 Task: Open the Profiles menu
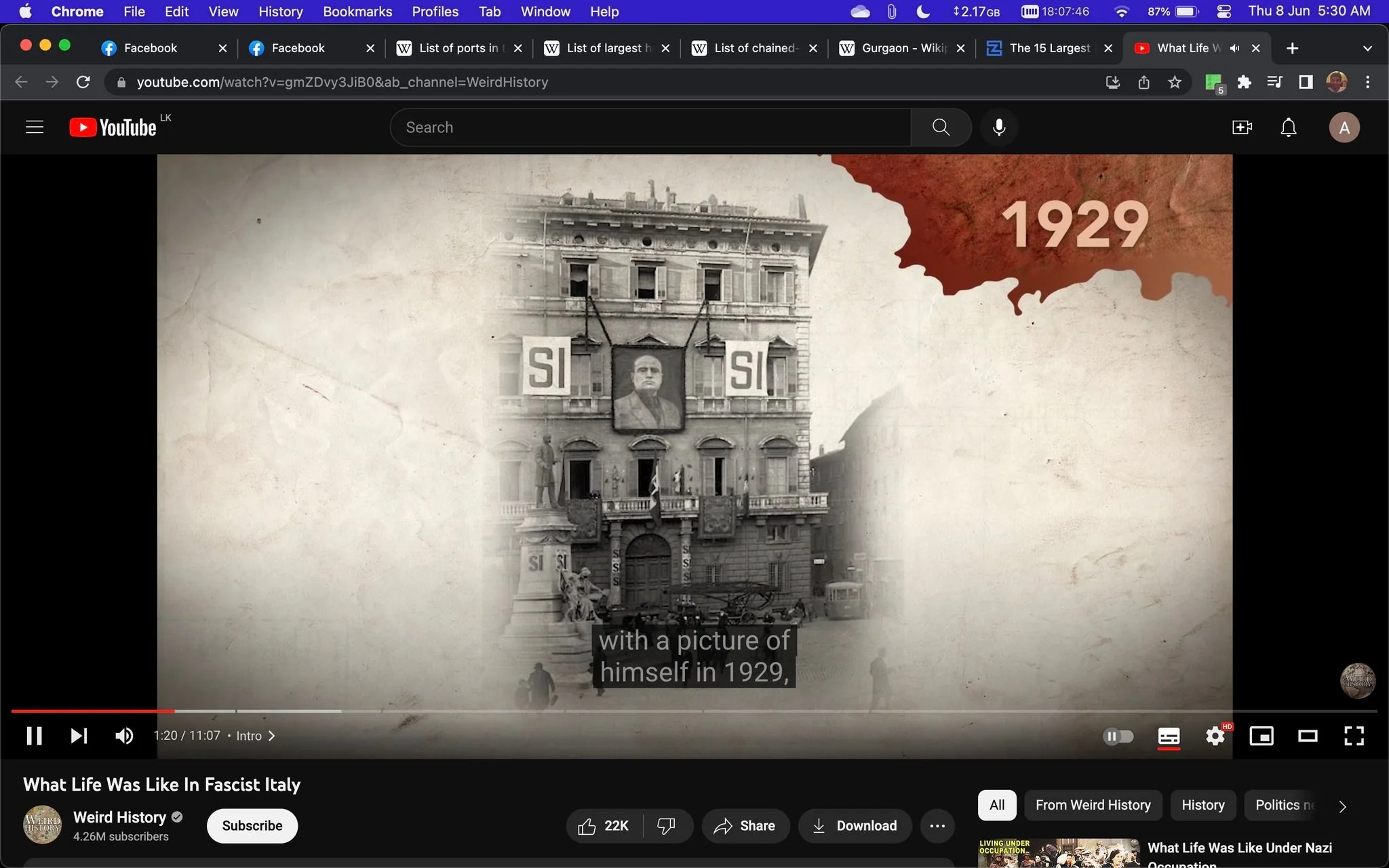click(435, 12)
